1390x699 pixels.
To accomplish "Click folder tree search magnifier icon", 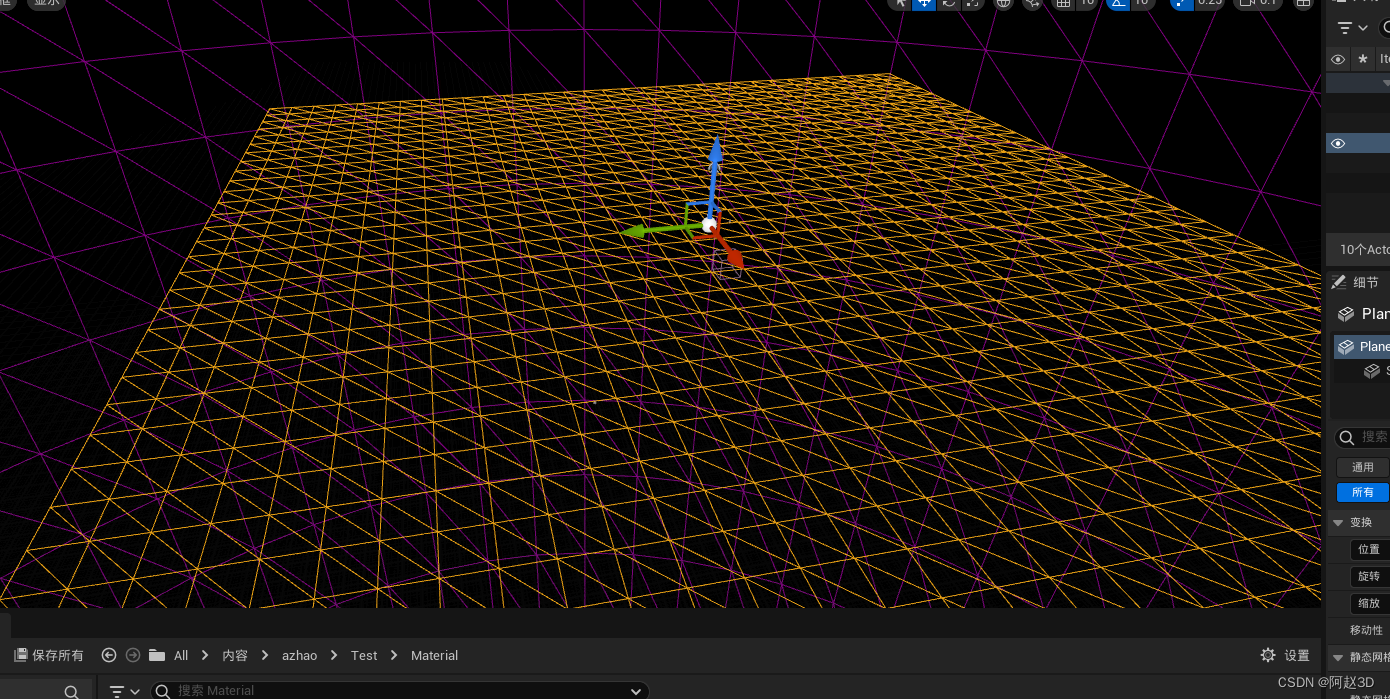I will [71, 692].
